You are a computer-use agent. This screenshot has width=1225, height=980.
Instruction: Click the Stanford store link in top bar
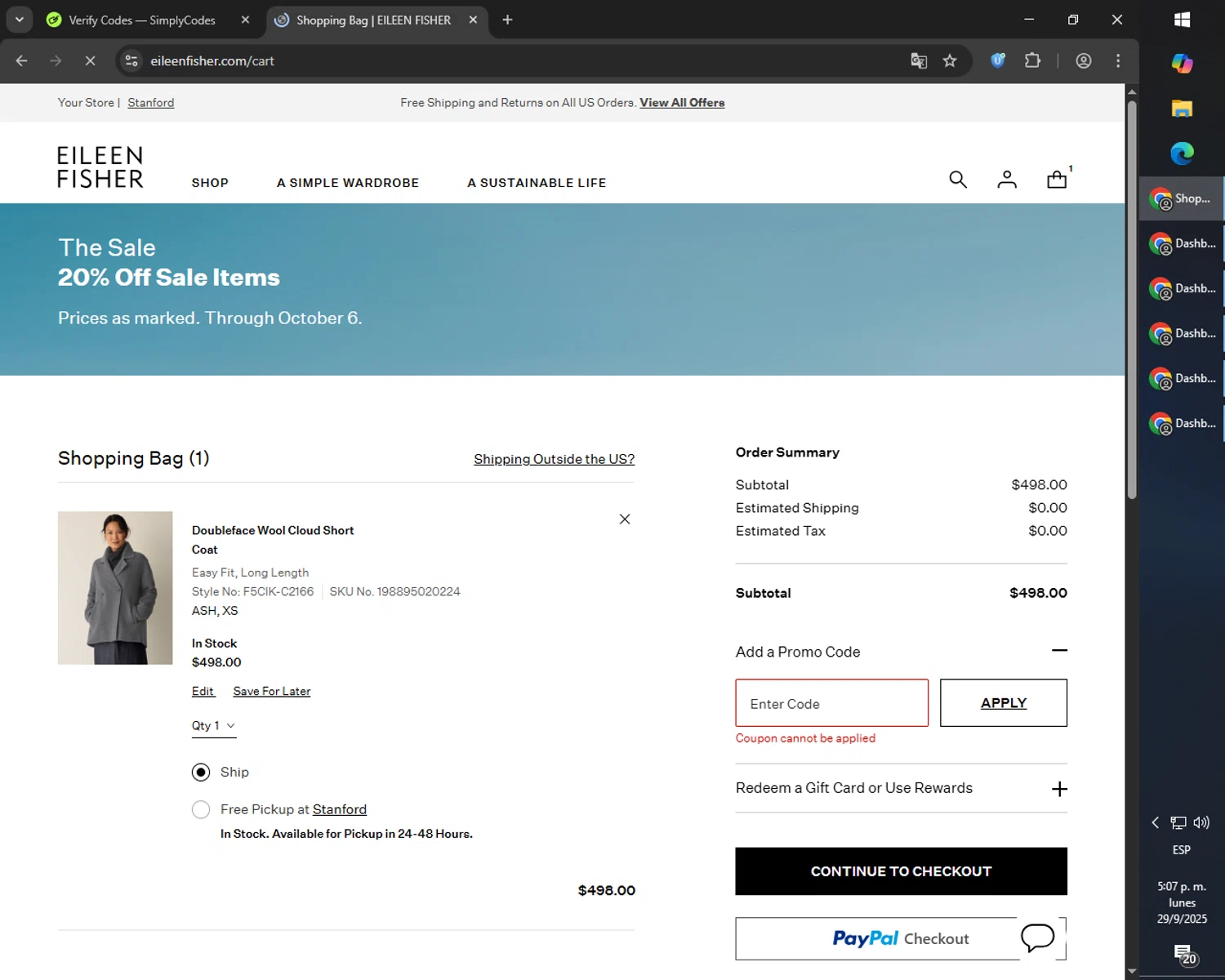click(151, 103)
